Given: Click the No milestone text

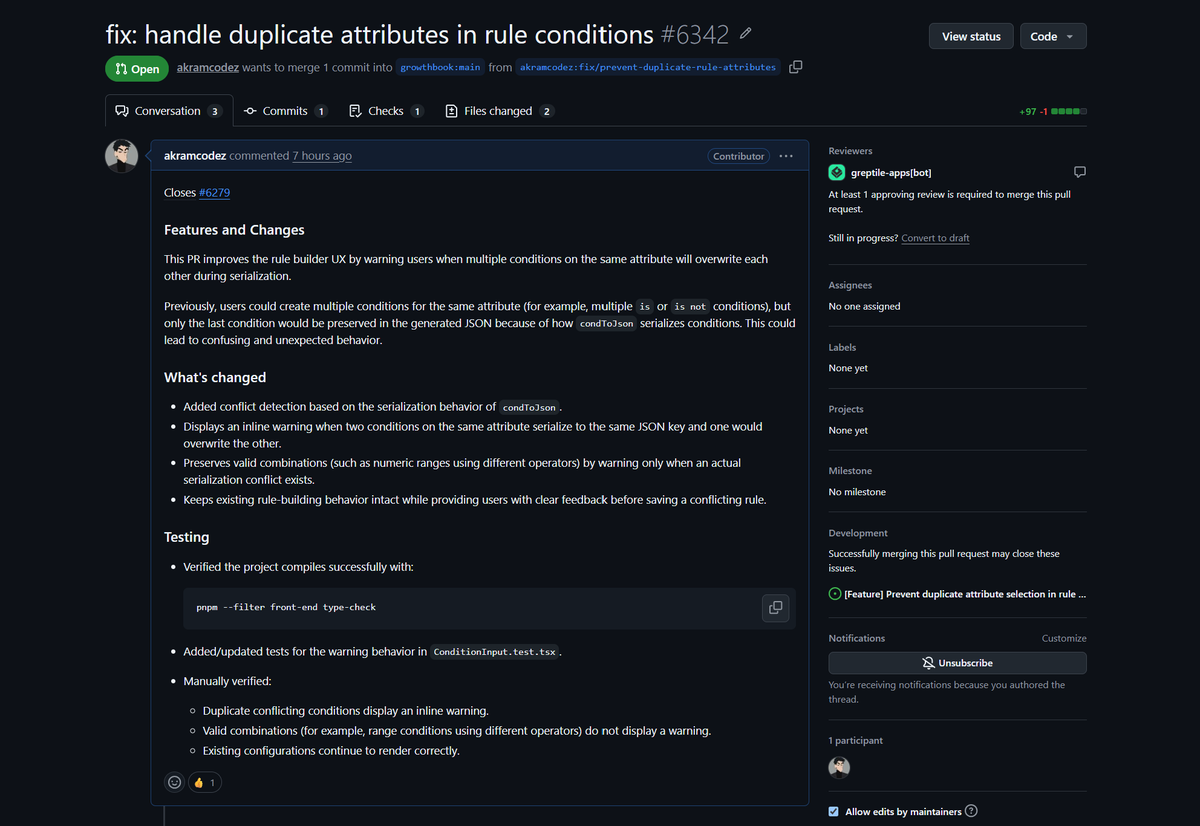Looking at the screenshot, I should (x=857, y=492).
